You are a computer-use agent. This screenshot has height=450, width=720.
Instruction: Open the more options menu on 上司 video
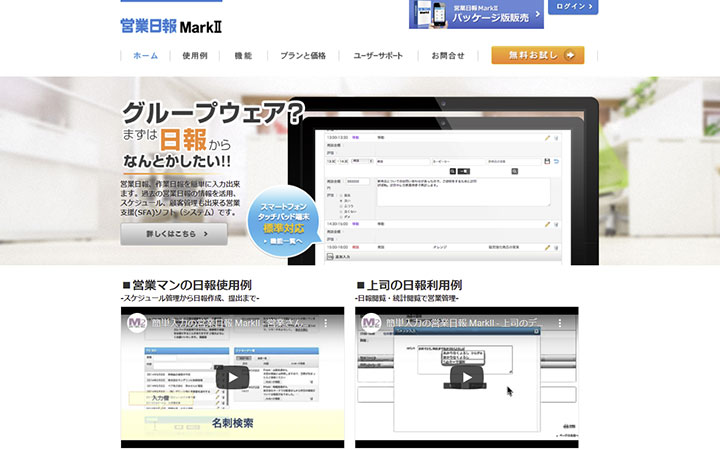(560, 323)
